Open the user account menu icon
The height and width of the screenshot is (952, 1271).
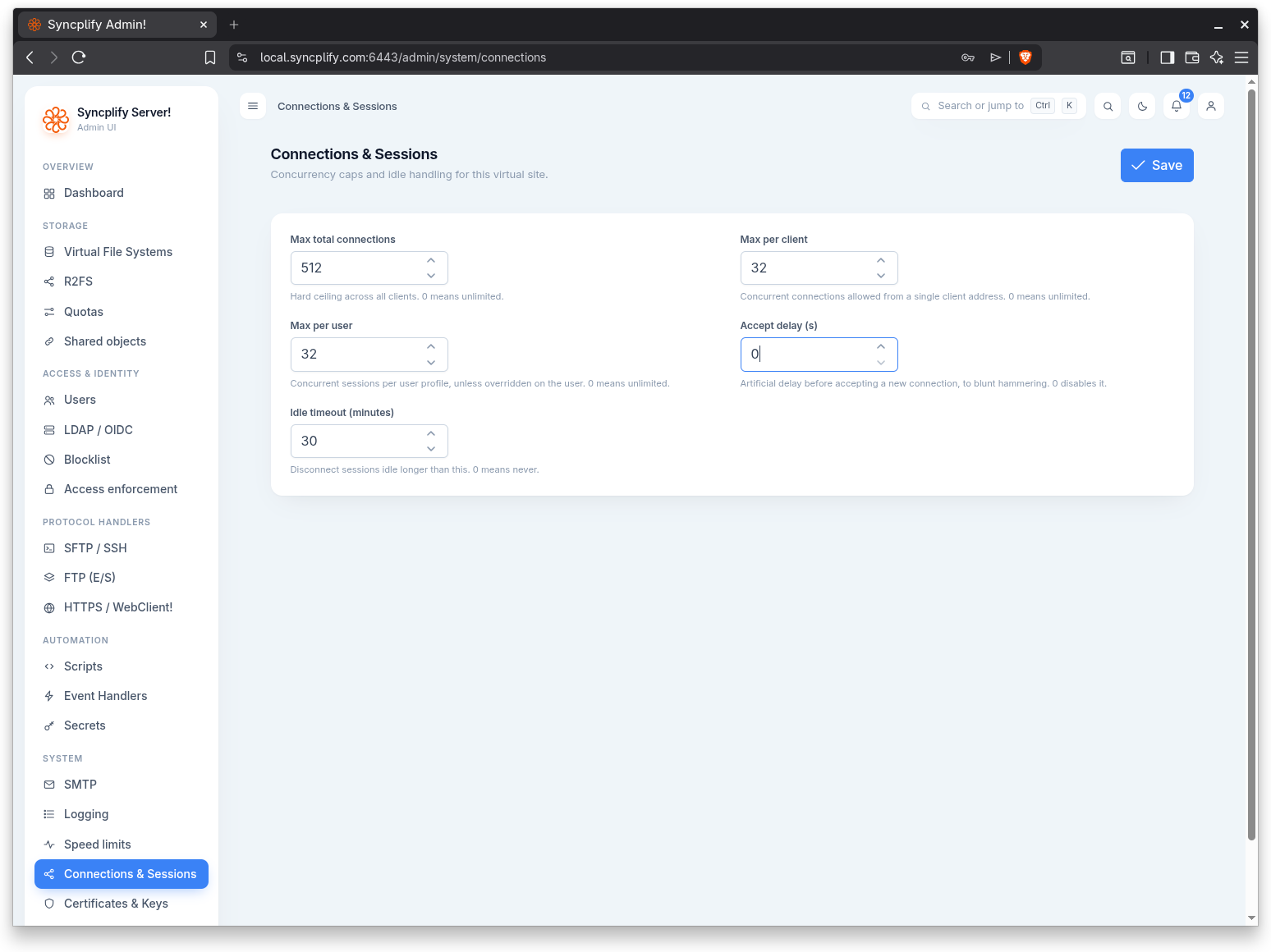click(x=1211, y=106)
